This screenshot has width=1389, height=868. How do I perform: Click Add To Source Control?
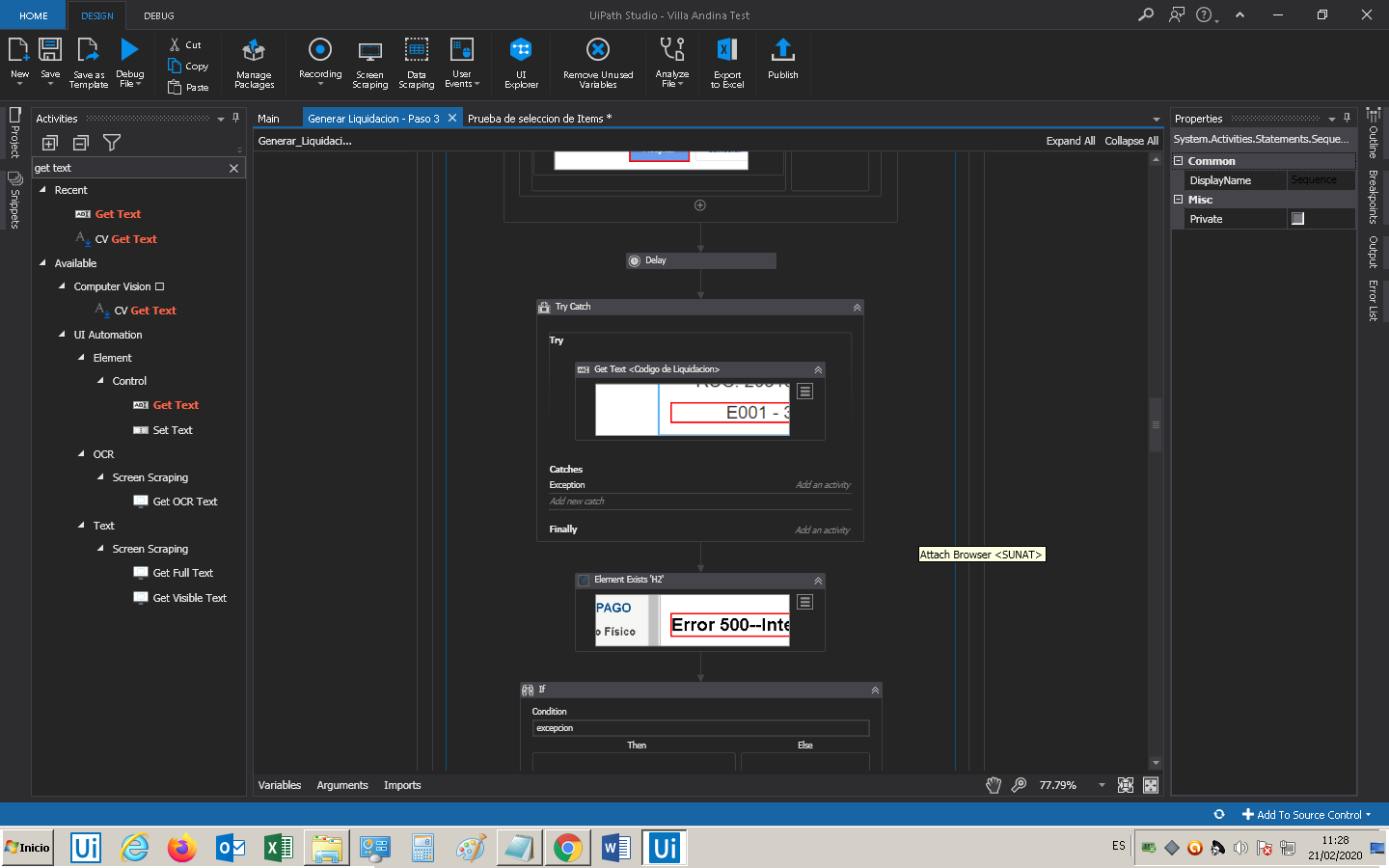(x=1307, y=815)
